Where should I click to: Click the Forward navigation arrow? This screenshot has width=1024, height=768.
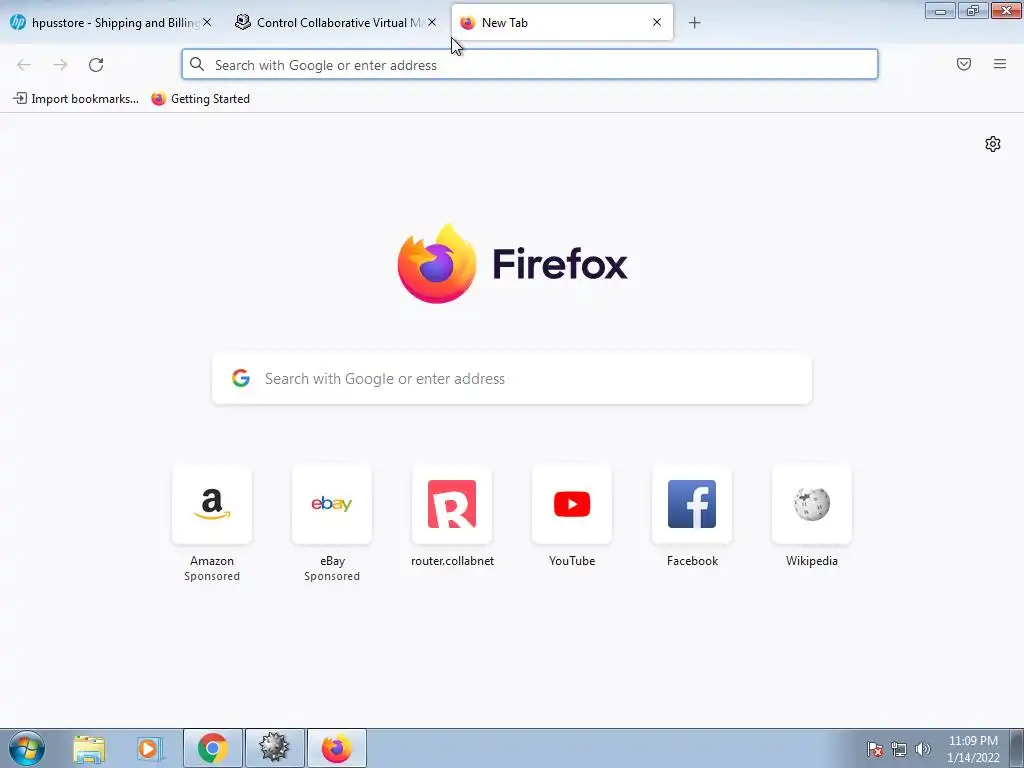(60, 65)
